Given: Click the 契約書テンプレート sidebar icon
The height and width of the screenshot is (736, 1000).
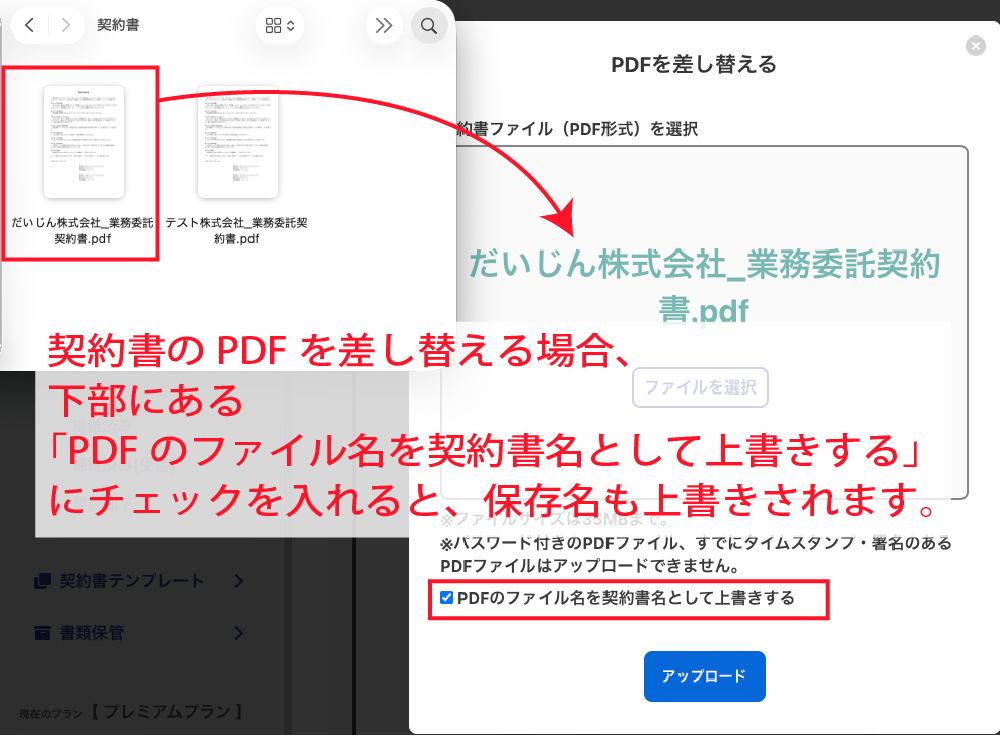Looking at the screenshot, I should coord(42,581).
